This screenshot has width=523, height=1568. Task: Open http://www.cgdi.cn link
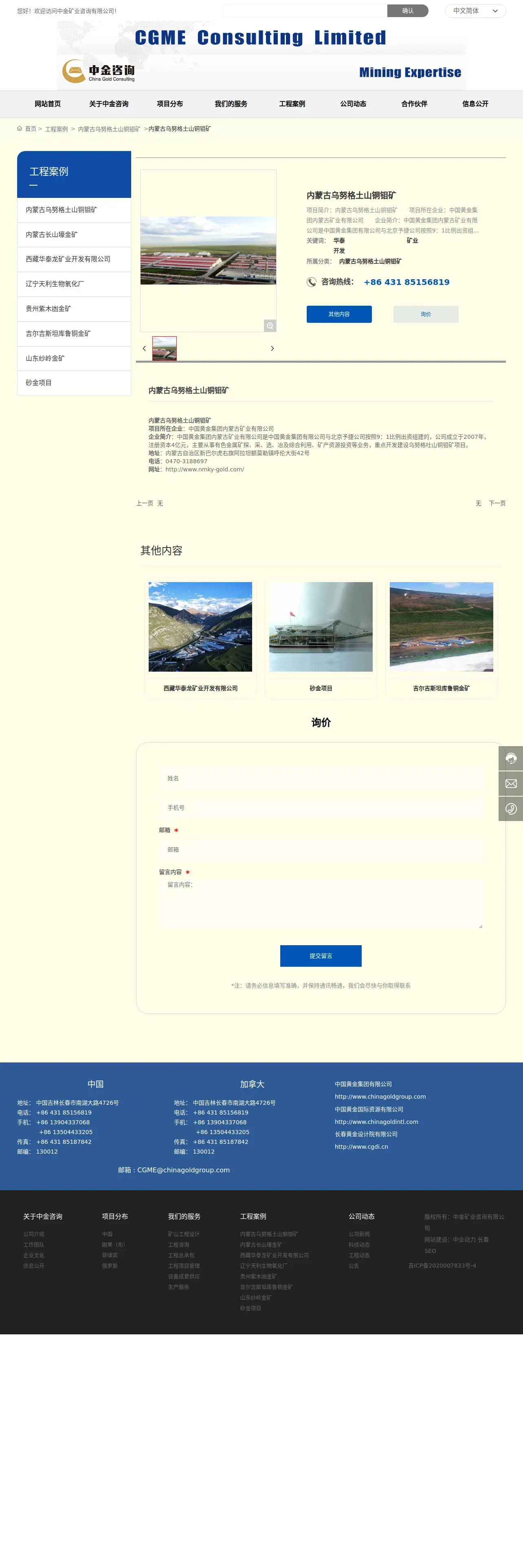pos(361,1147)
